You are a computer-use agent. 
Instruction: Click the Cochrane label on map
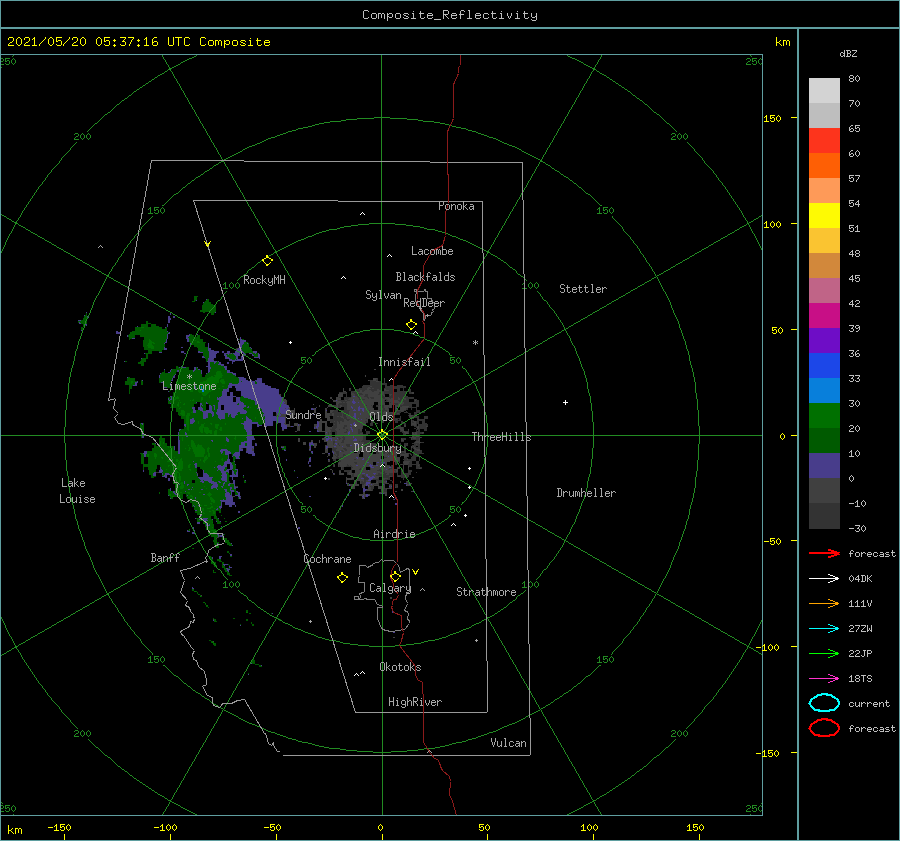(327, 559)
